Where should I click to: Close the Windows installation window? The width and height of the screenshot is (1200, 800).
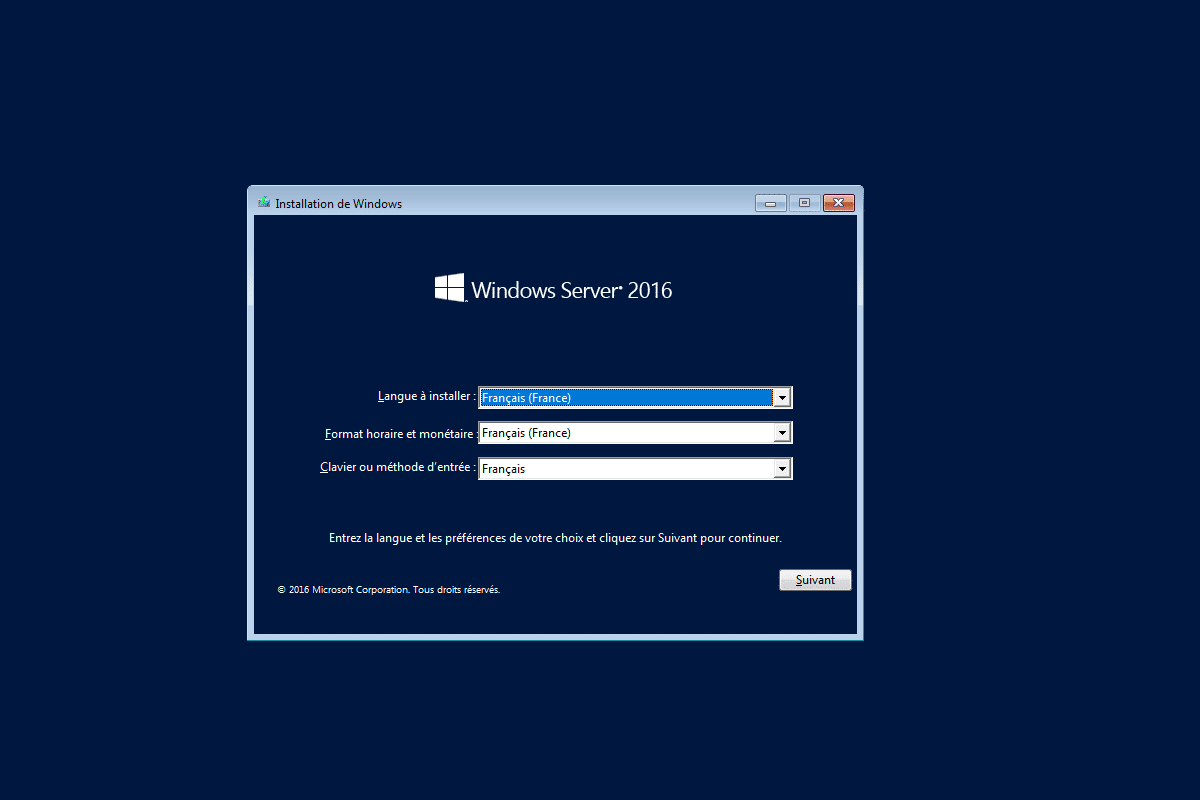[x=838, y=202]
